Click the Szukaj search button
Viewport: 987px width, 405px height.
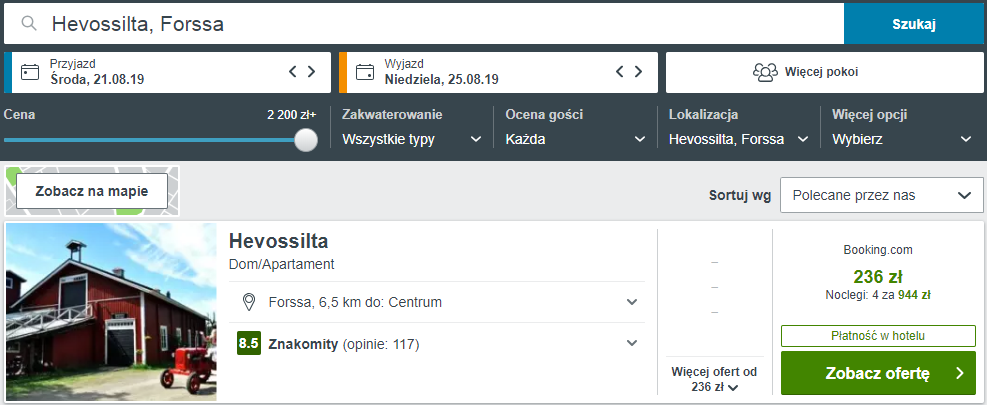click(914, 25)
